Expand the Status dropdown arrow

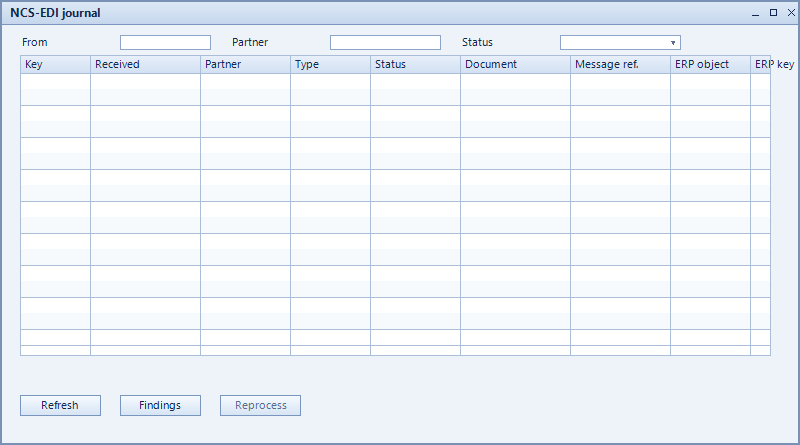(x=673, y=43)
